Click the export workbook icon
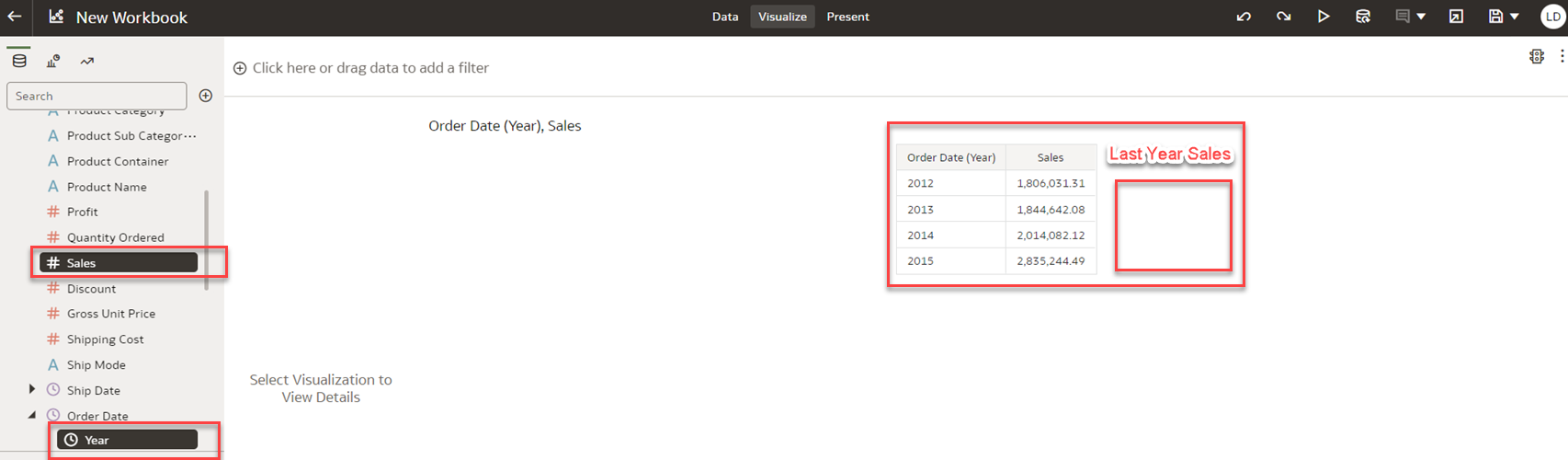This screenshot has width=1568, height=460. point(1456,17)
